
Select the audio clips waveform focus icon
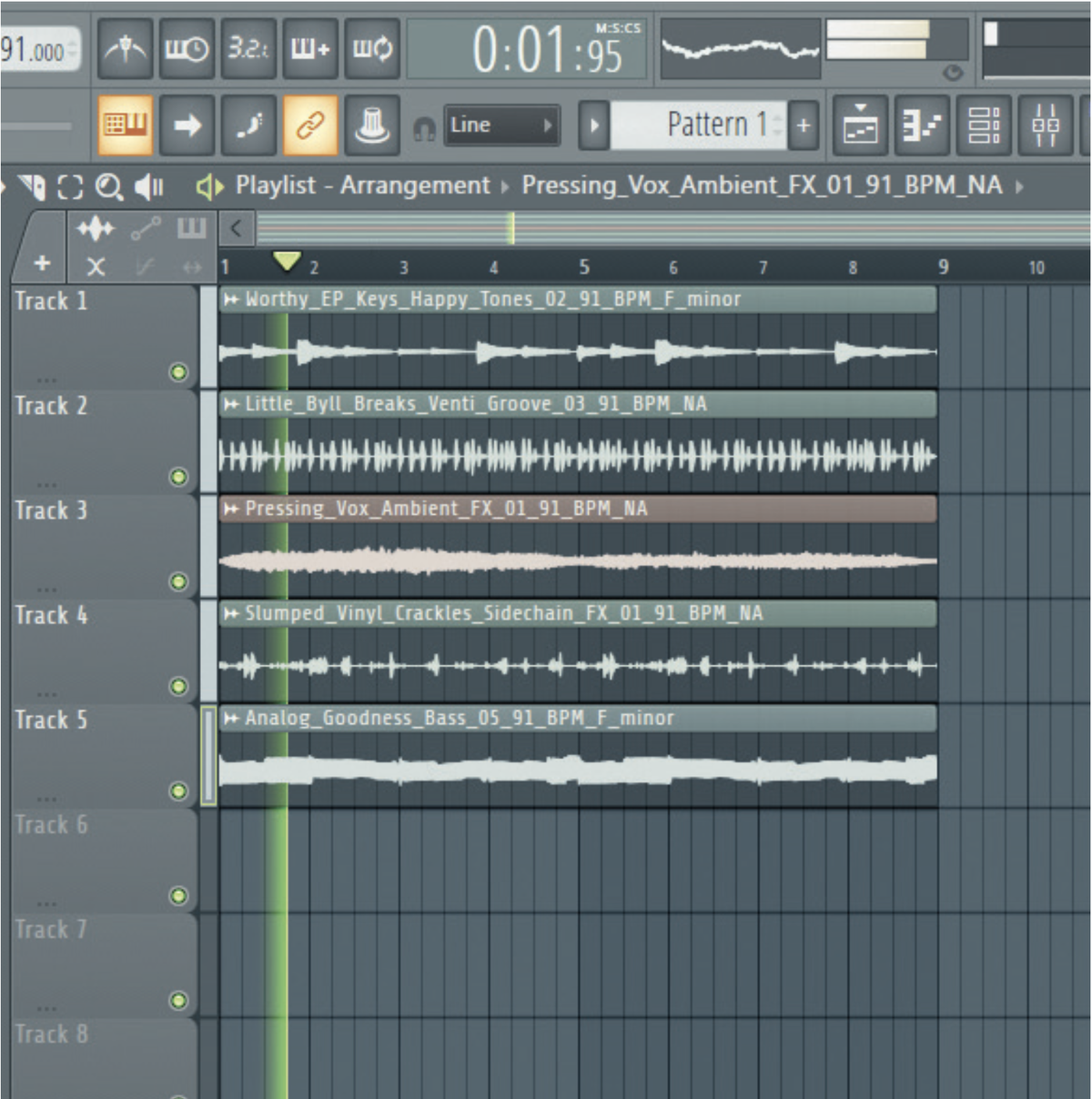pyautogui.click(x=96, y=227)
